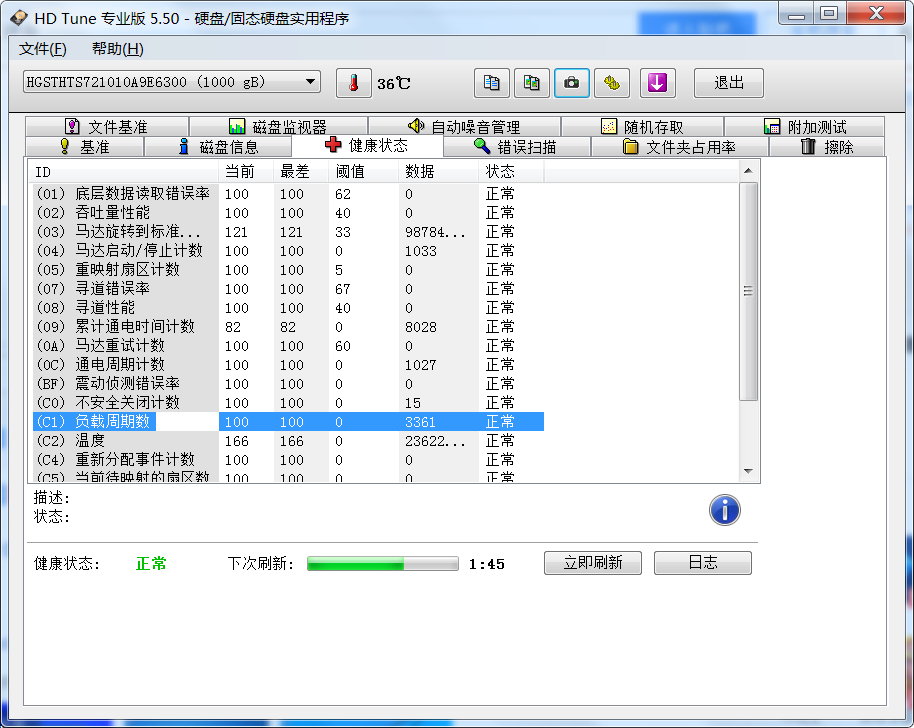The image size is (914, 728).
Task: Select row (04) 马达启动/停止计数
Action: coord(289,251)
